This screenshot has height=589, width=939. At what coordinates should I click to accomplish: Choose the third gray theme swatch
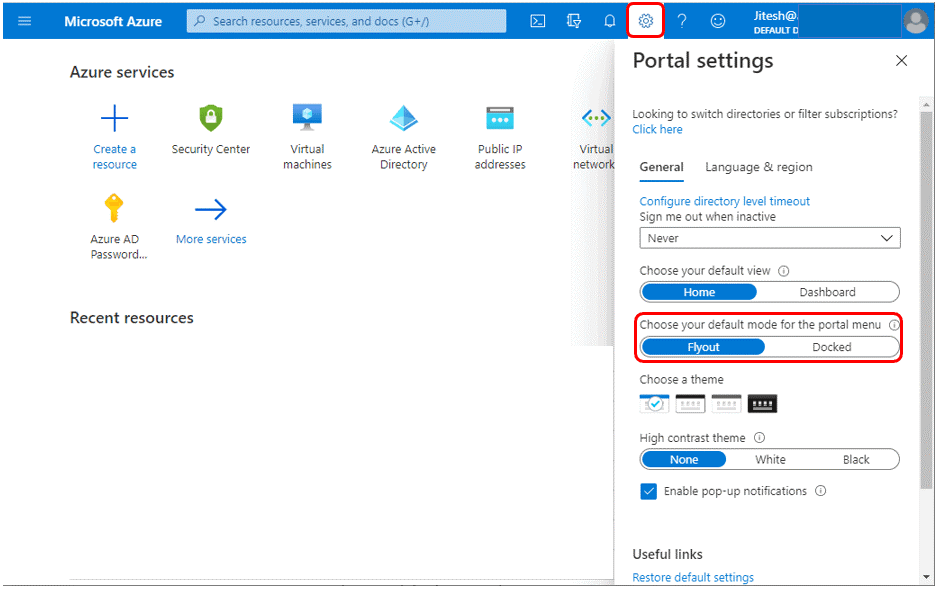[x=726, y=404]
